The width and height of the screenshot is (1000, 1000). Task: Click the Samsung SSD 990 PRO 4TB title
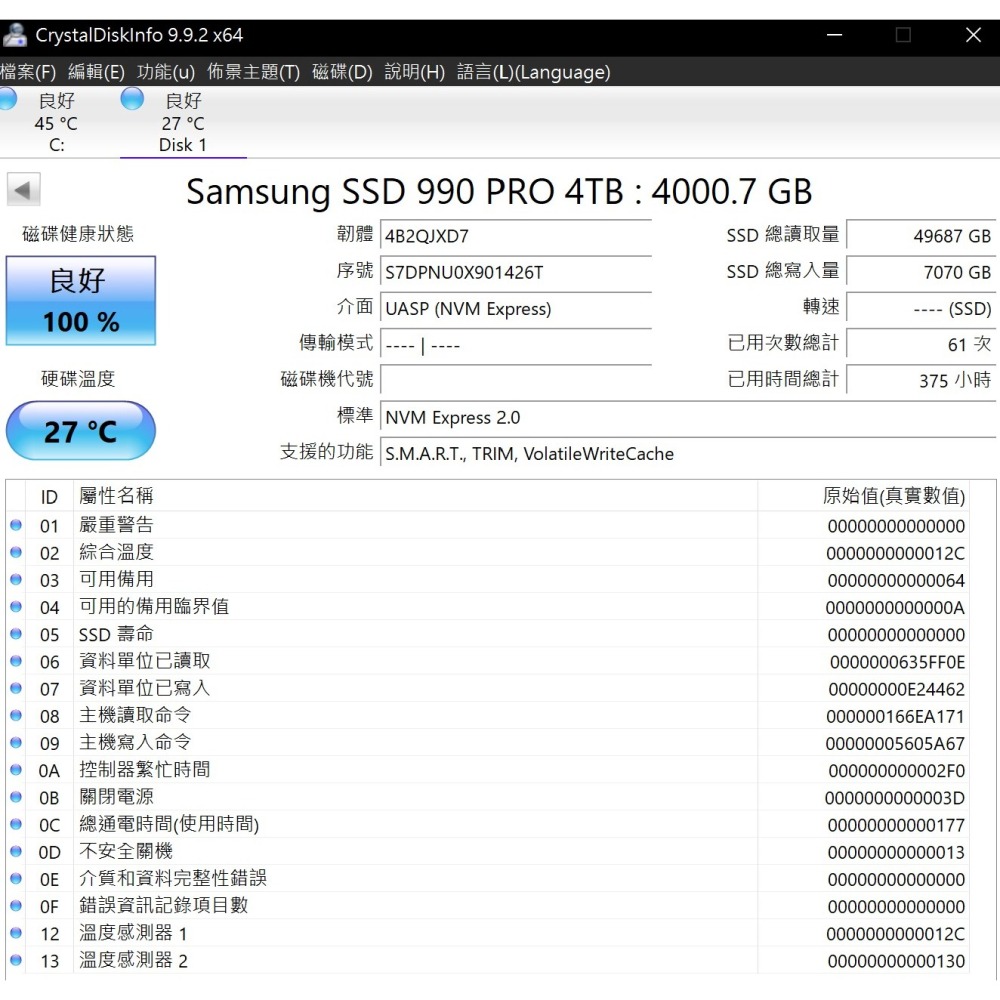499,191
